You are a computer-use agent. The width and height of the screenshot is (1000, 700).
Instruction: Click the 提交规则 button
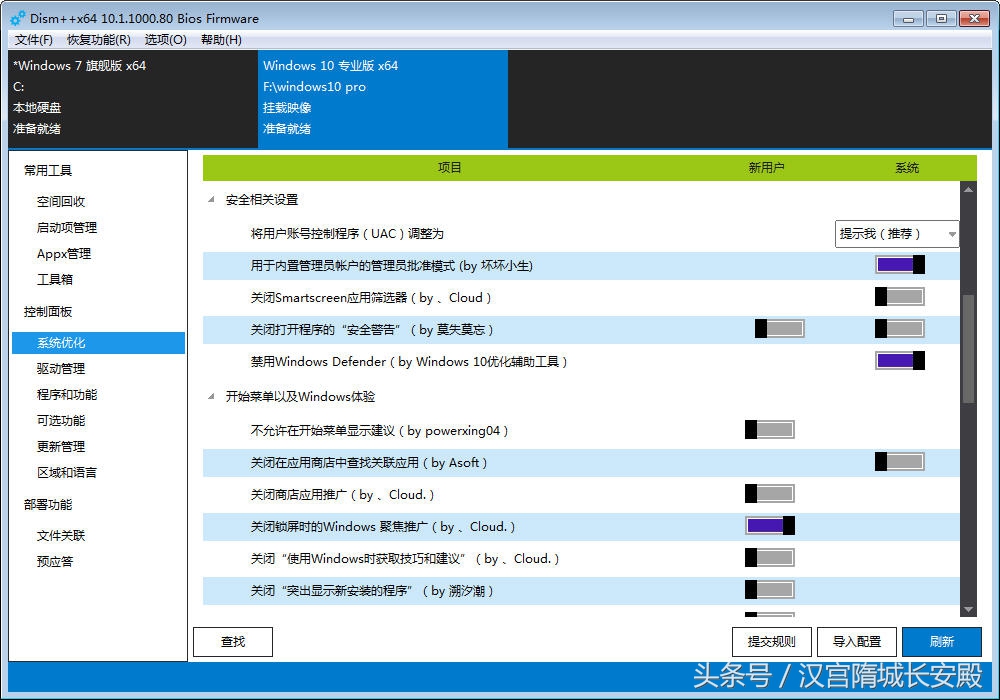coord(772,641)
